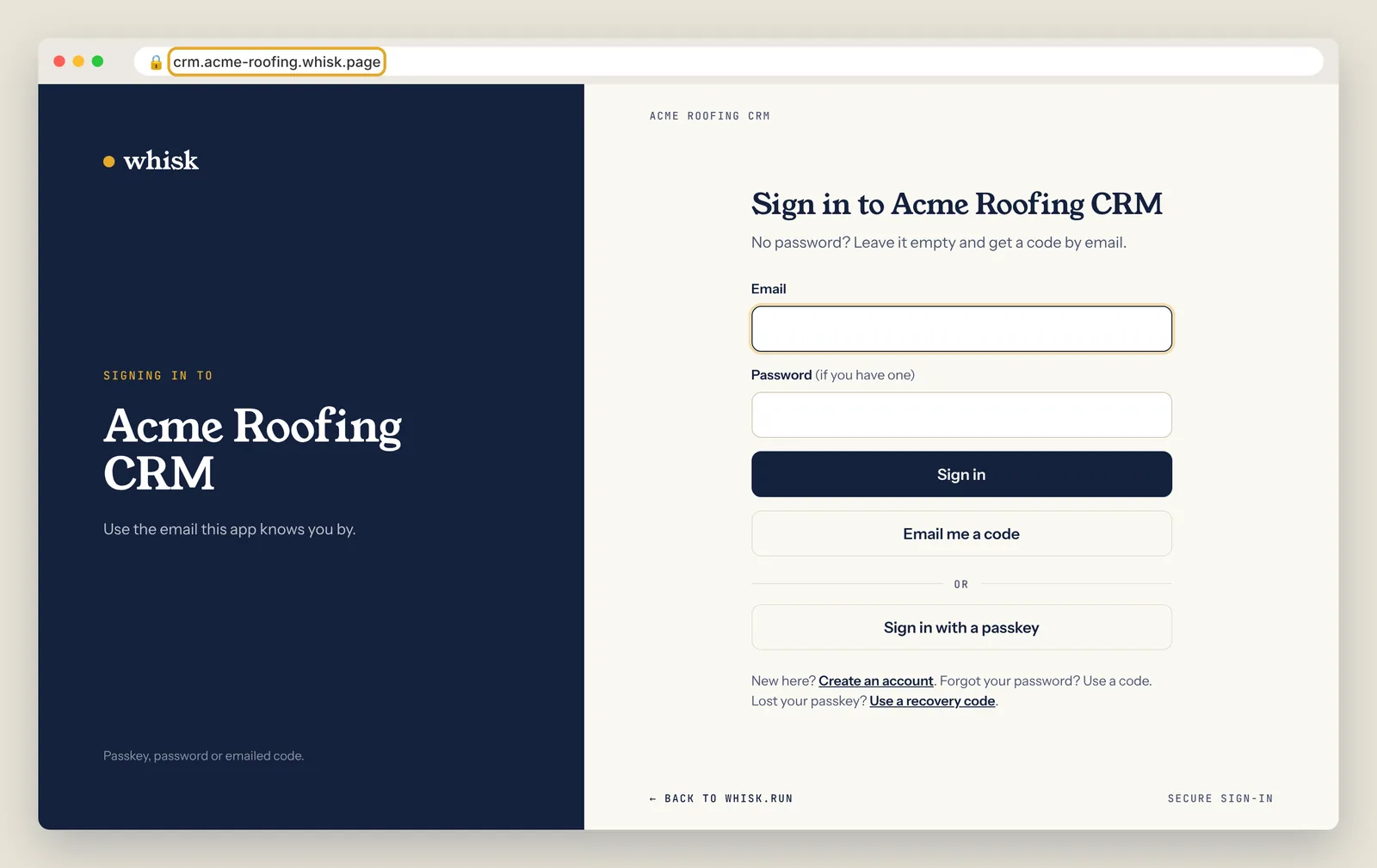
Task: Click 'Use the email this app knows you by.'
Action: (229, 529)
